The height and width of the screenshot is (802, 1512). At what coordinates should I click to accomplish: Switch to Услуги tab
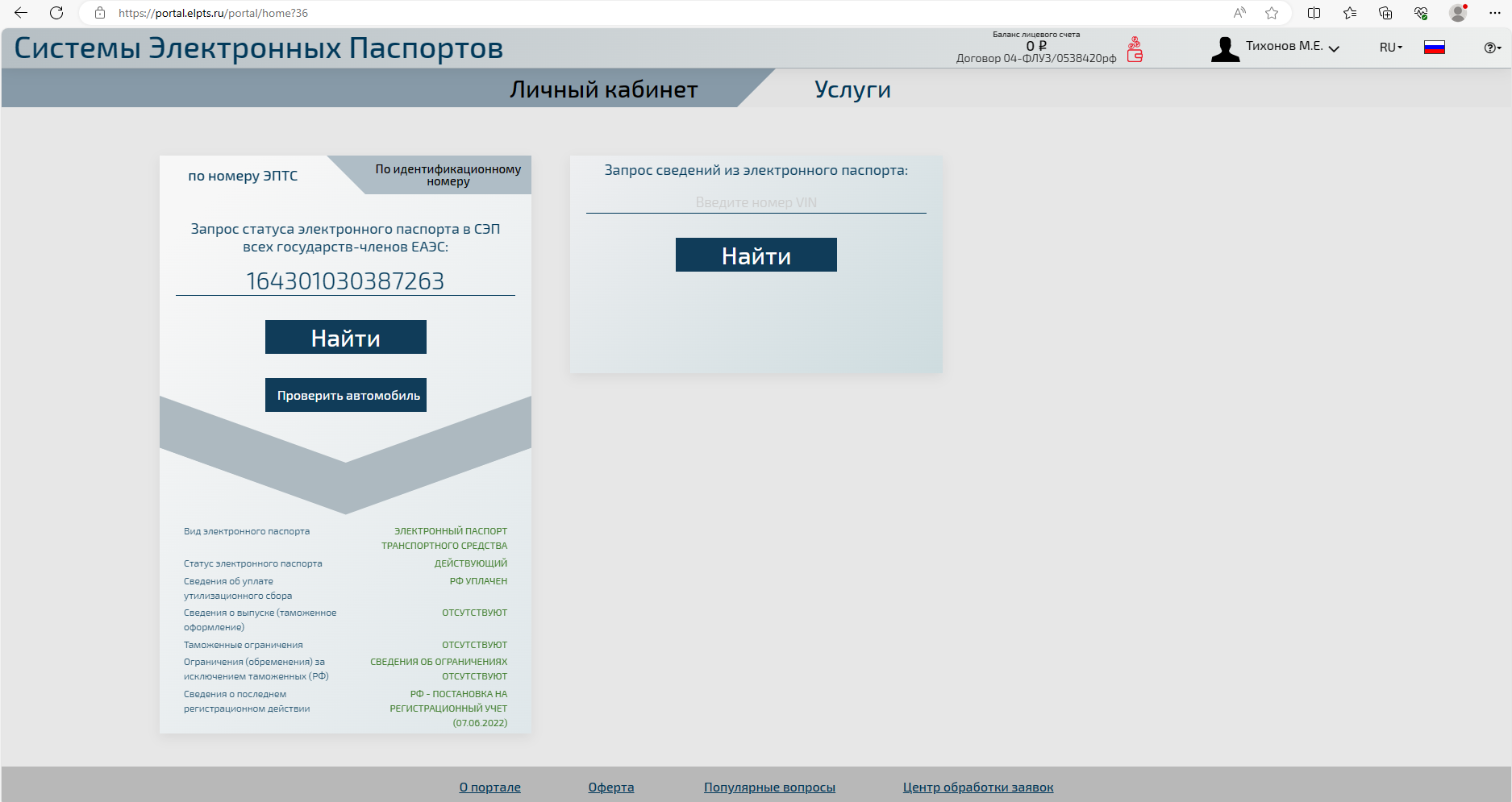(852, 89)
